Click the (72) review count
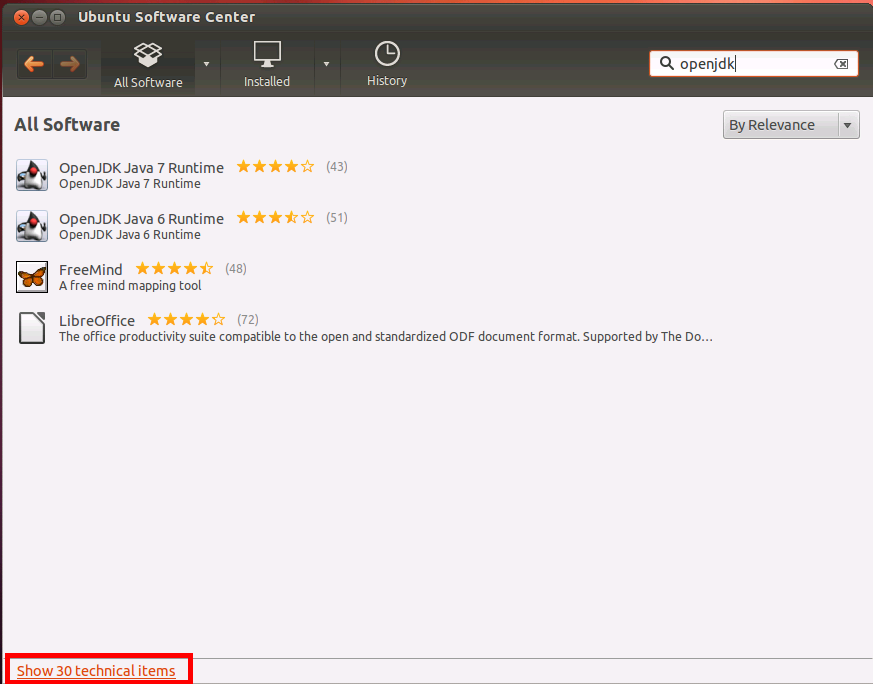Screen dimensions: 873x684 [x=248, y=319]
